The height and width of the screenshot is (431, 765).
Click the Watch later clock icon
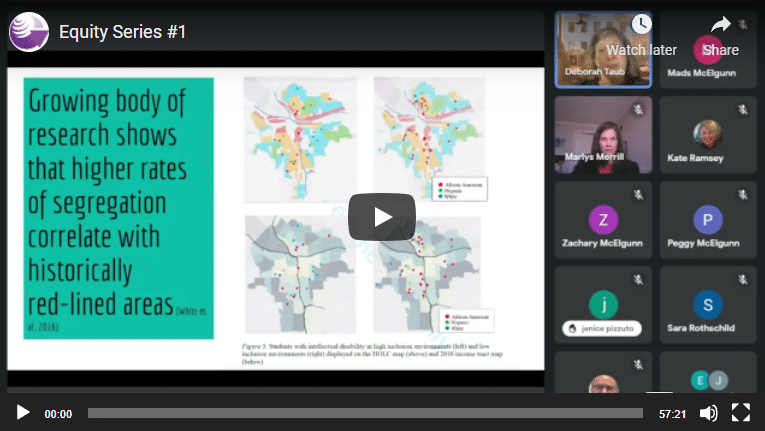click(641, 23)
